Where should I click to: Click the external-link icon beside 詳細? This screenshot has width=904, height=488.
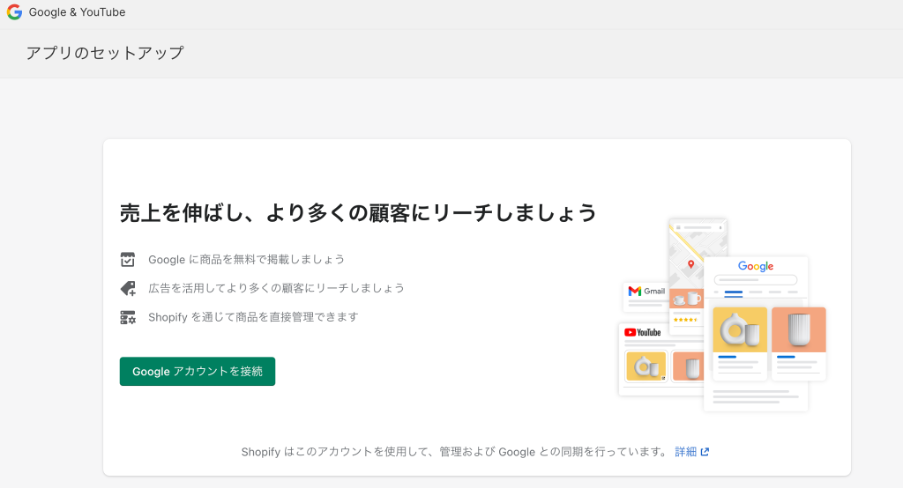(x=705, y=452)
